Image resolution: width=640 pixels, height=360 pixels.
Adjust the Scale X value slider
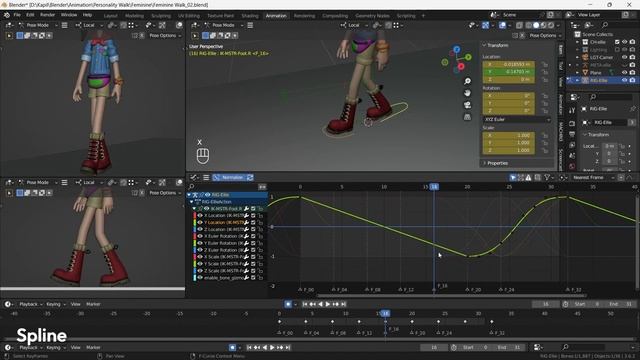pos(509,136)
